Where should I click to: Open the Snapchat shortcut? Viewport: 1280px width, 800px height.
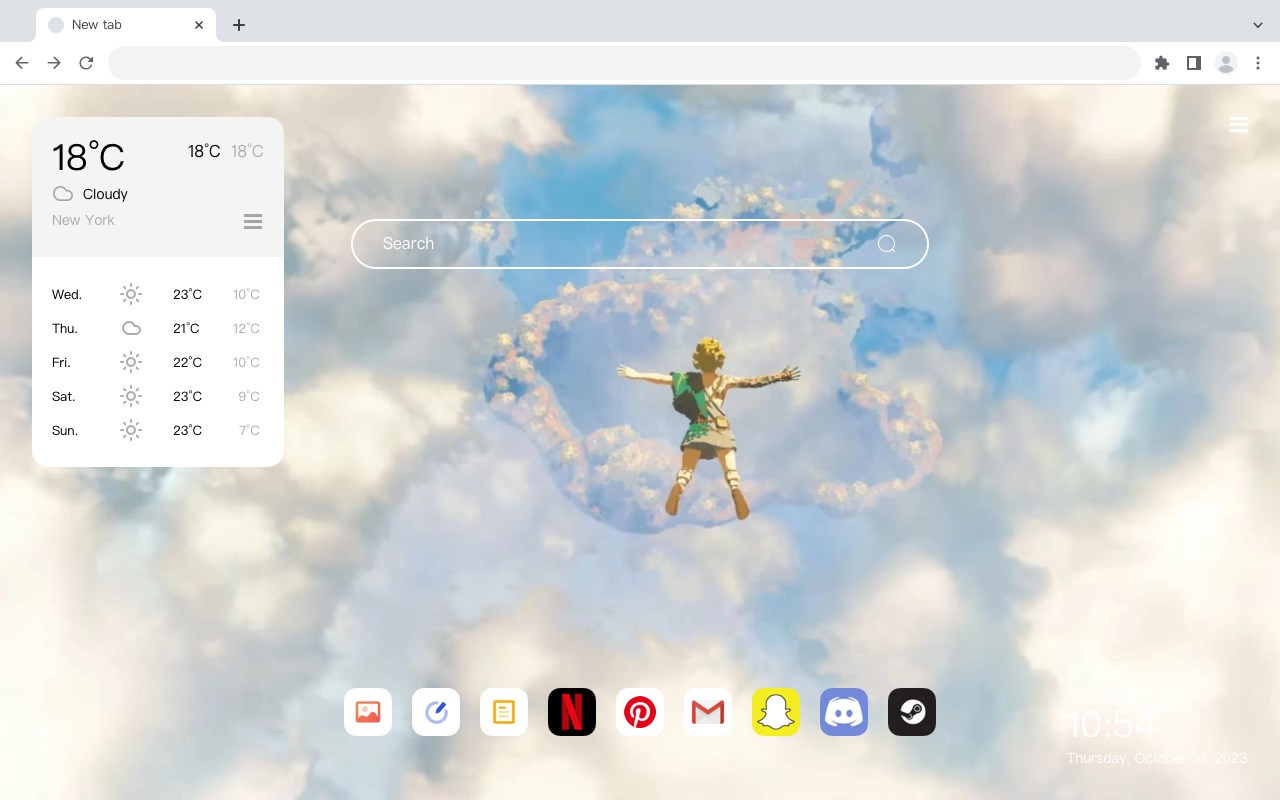[x=776, y=712]
